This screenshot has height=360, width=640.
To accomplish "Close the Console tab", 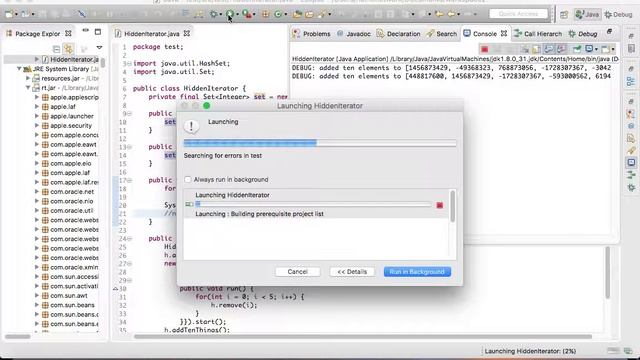I will click(504, 33).
